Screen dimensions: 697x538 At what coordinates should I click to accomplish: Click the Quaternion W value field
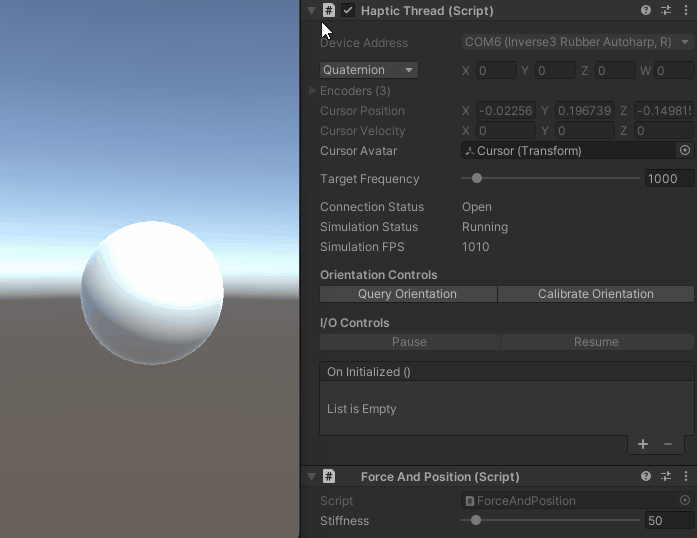[674, 71]
